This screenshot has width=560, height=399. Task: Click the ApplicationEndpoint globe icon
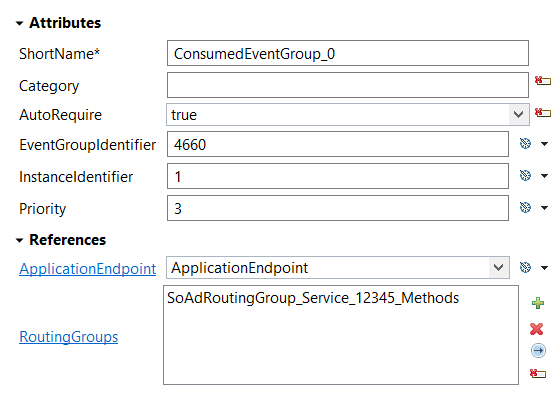[x=525, y=268]
